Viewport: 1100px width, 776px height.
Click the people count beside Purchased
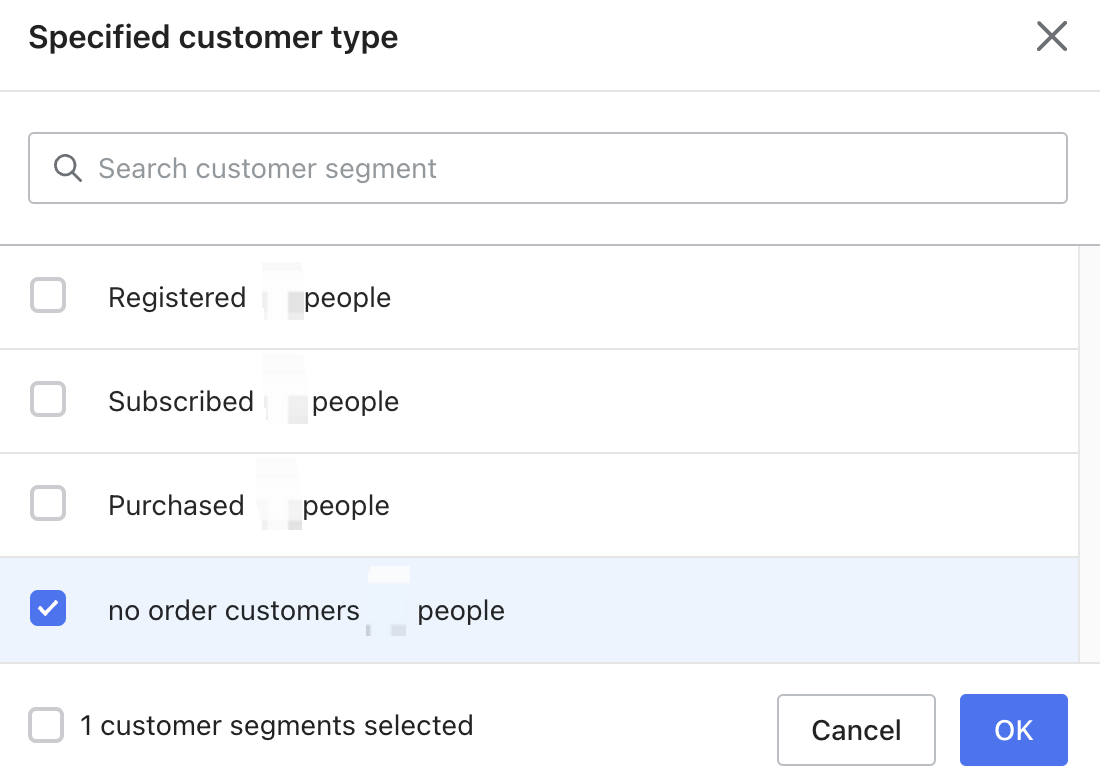(346, 506)
